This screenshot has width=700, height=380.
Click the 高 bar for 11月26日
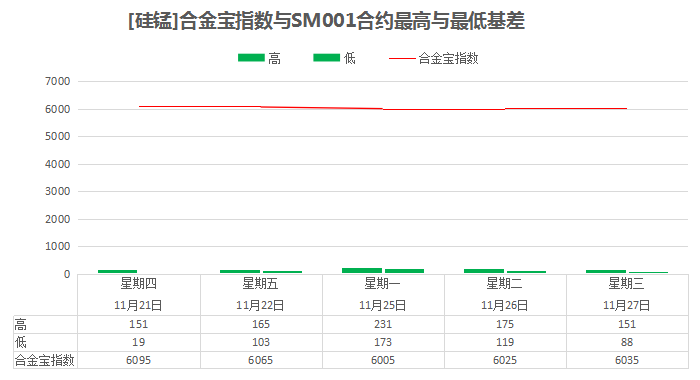pyautogui.click(x=484, y=271)
